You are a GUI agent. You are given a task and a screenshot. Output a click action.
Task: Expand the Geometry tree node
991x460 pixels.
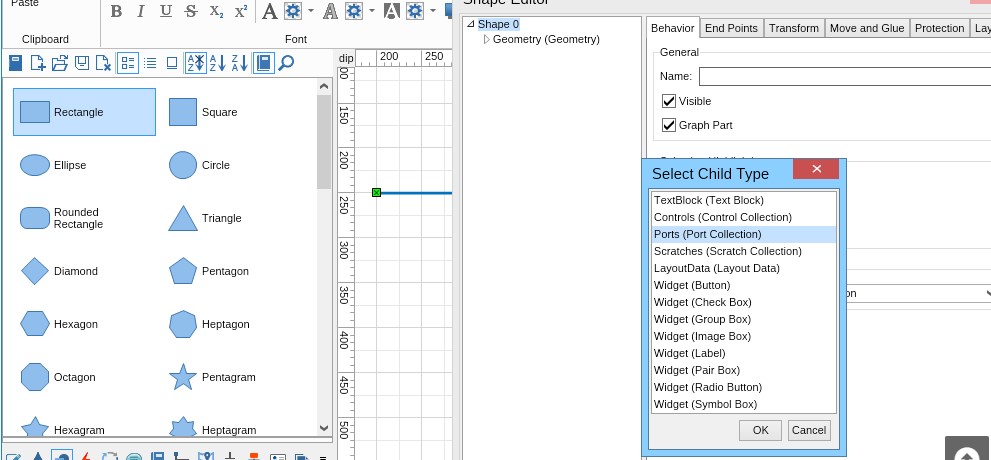click(487, 40)
